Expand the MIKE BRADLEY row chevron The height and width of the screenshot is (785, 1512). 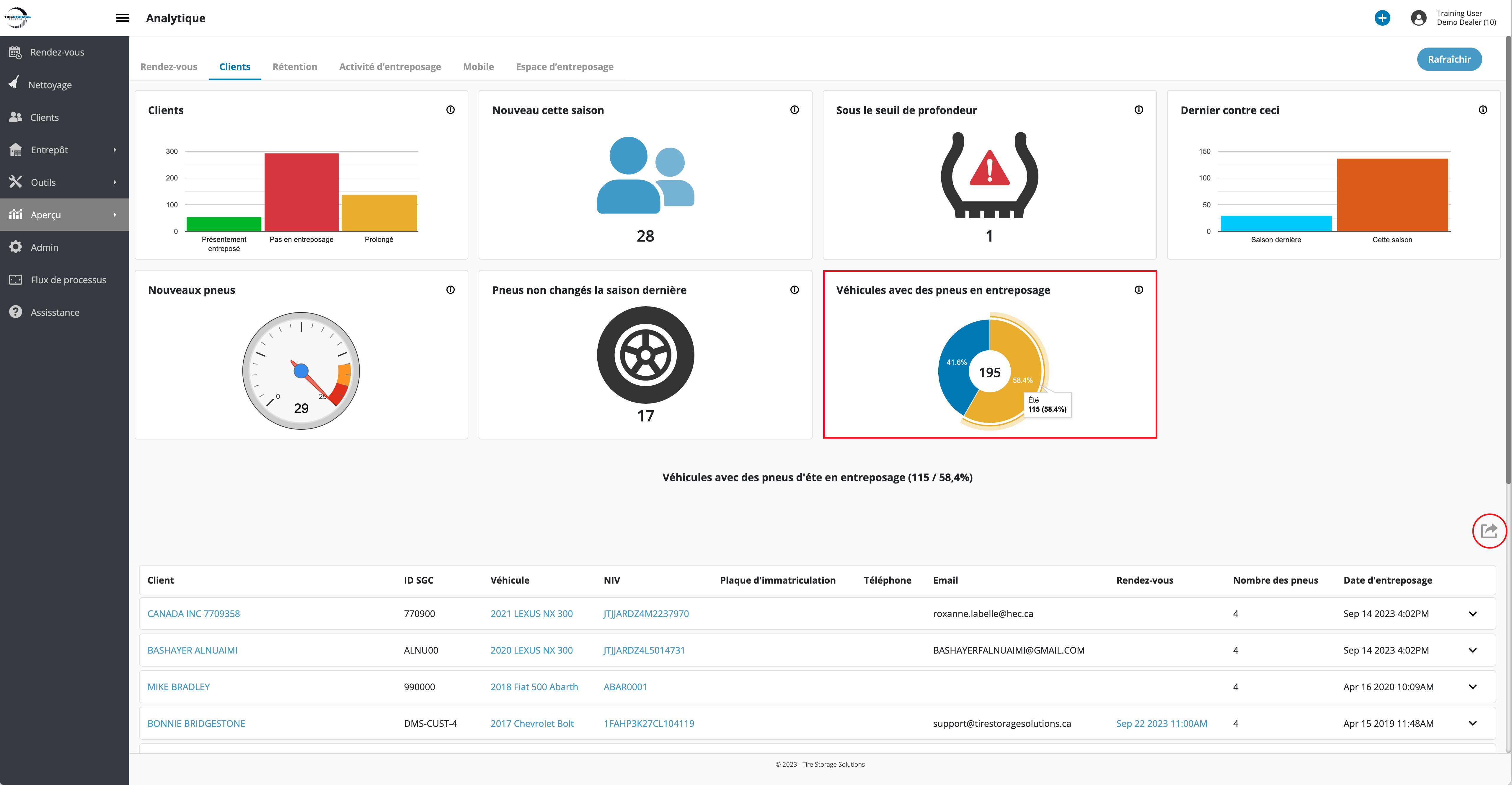[x=1472, y=686]
